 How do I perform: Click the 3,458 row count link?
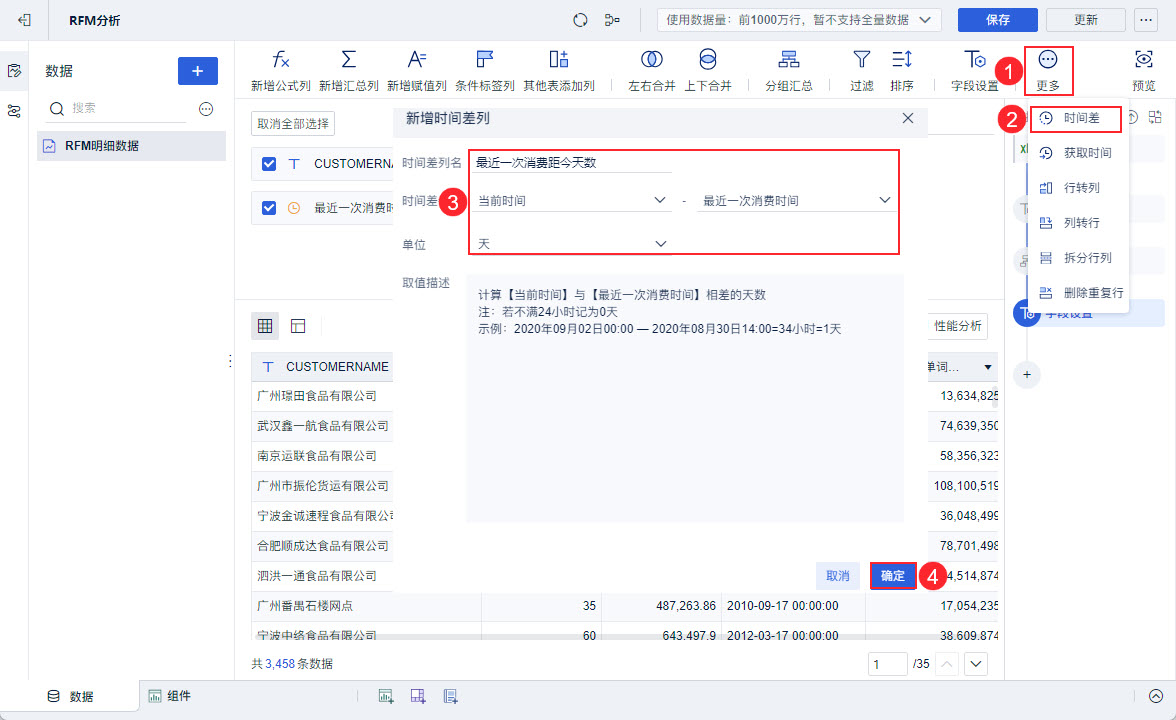(x=280, y=664)
